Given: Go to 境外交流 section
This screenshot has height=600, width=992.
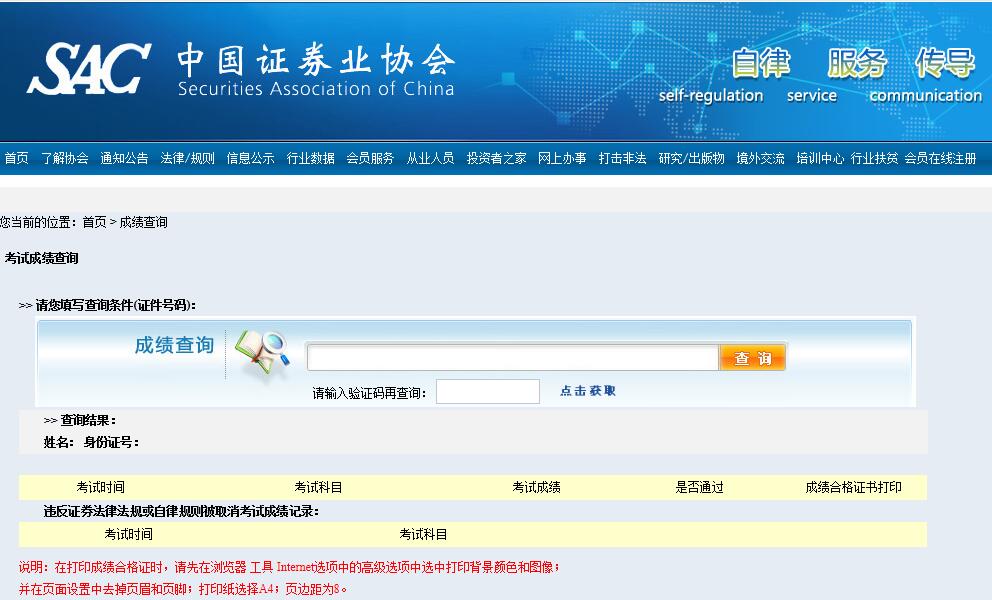Looking at the screenshot, I should click(x=760, y=158).
